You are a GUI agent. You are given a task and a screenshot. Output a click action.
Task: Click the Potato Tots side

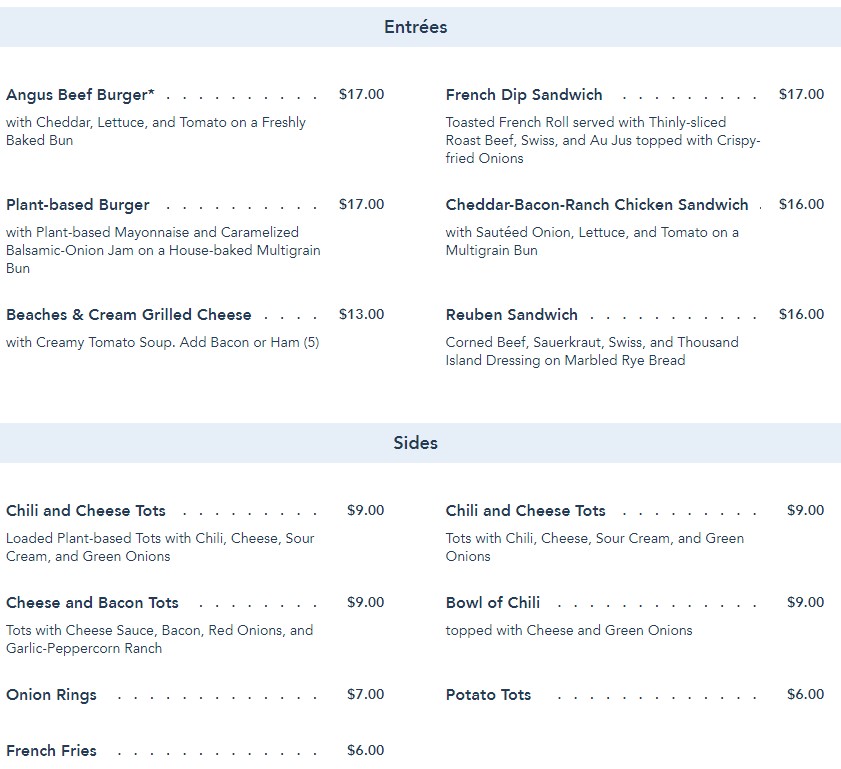click(x=488, y=695)
